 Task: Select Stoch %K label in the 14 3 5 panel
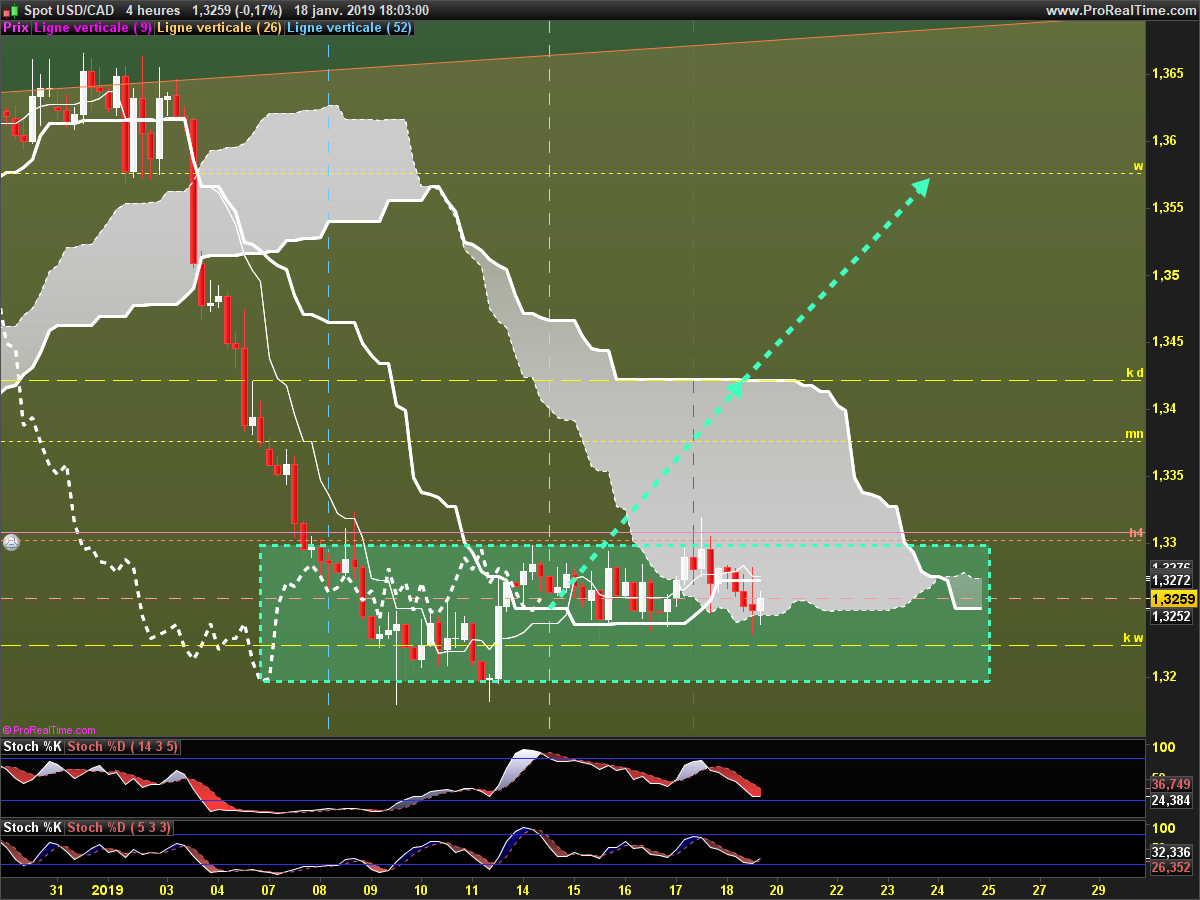tap(33, 746)
